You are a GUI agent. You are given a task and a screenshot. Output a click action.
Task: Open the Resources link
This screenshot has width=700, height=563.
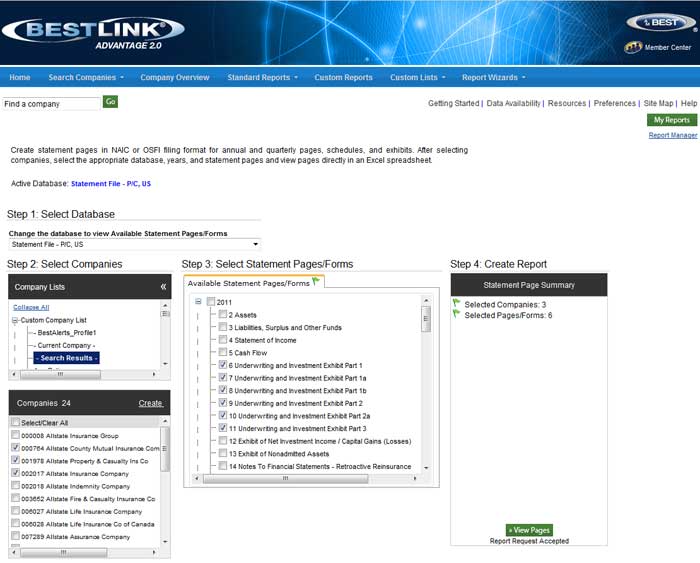567,103
